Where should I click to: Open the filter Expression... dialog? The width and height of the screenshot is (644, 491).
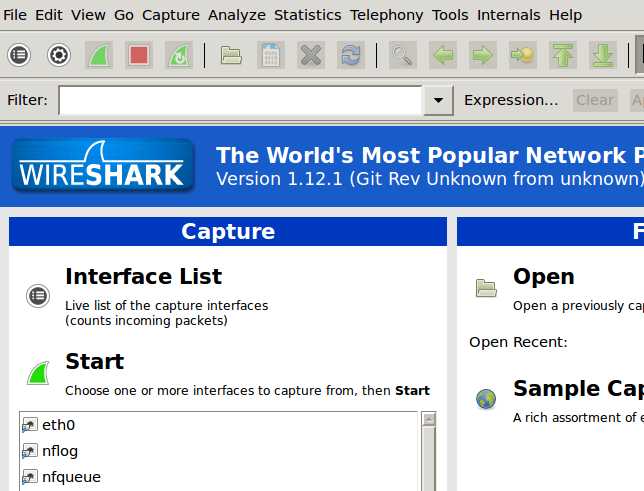pos(511,100)
